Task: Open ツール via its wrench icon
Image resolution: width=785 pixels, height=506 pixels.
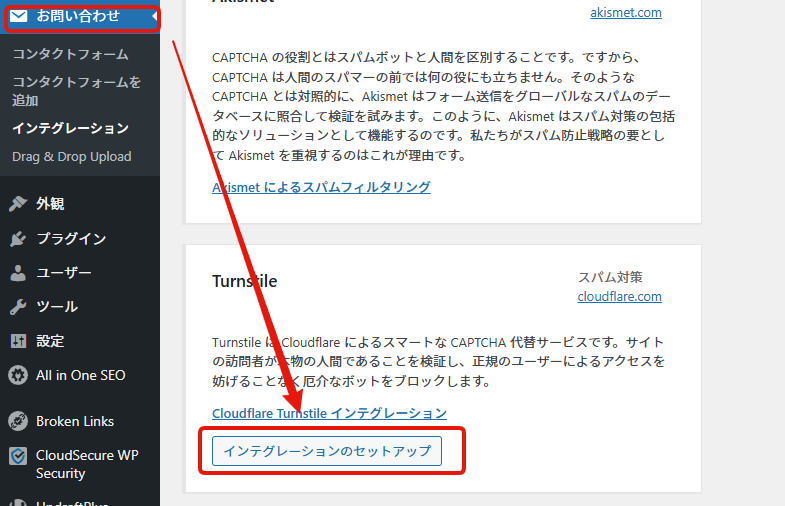Action: point(18,307)
